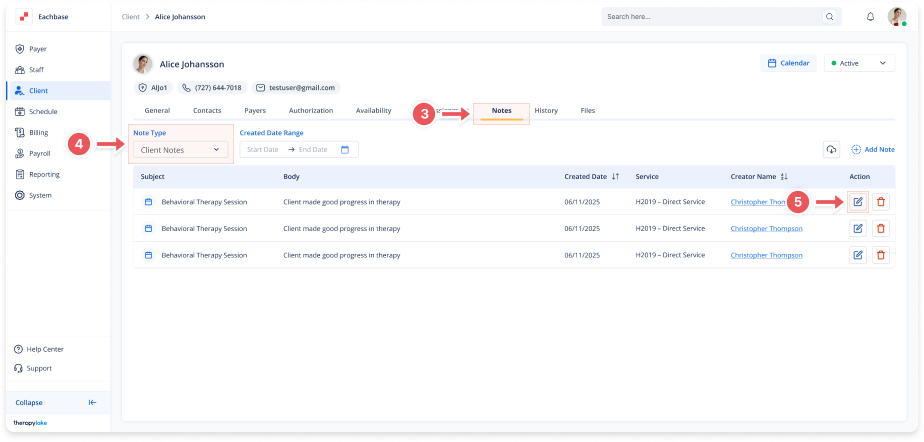Click the notification bell icon
This screenshot has width=924, height=442.
(870, 17)
